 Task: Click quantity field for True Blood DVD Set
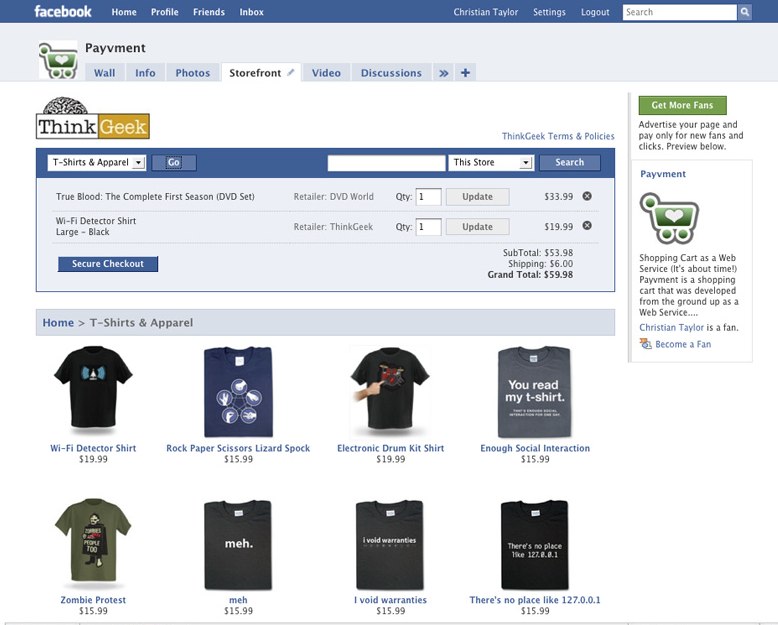click(428, 196)
